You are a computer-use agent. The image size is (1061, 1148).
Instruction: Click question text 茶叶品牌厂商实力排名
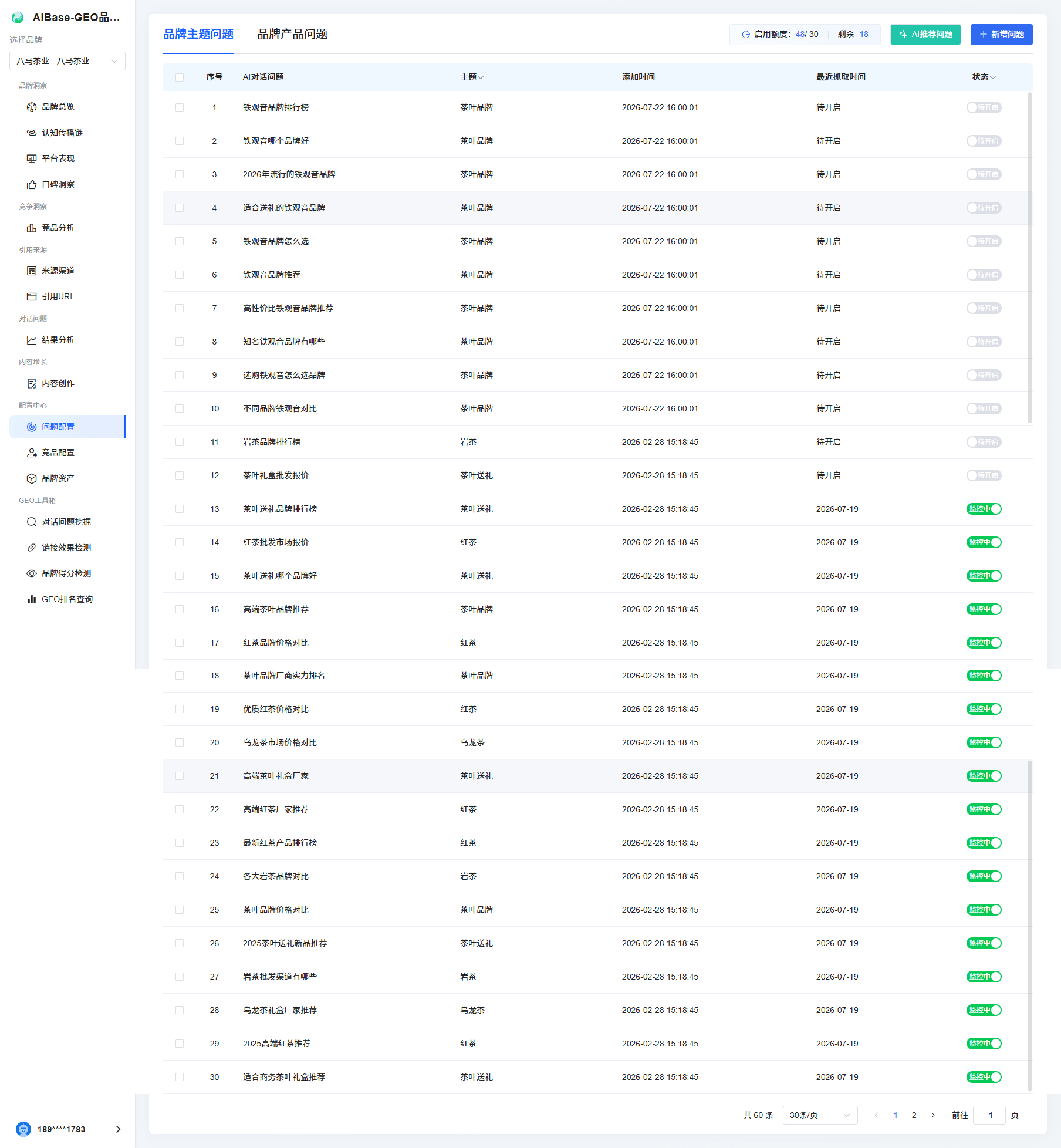[x=284, y=676]
